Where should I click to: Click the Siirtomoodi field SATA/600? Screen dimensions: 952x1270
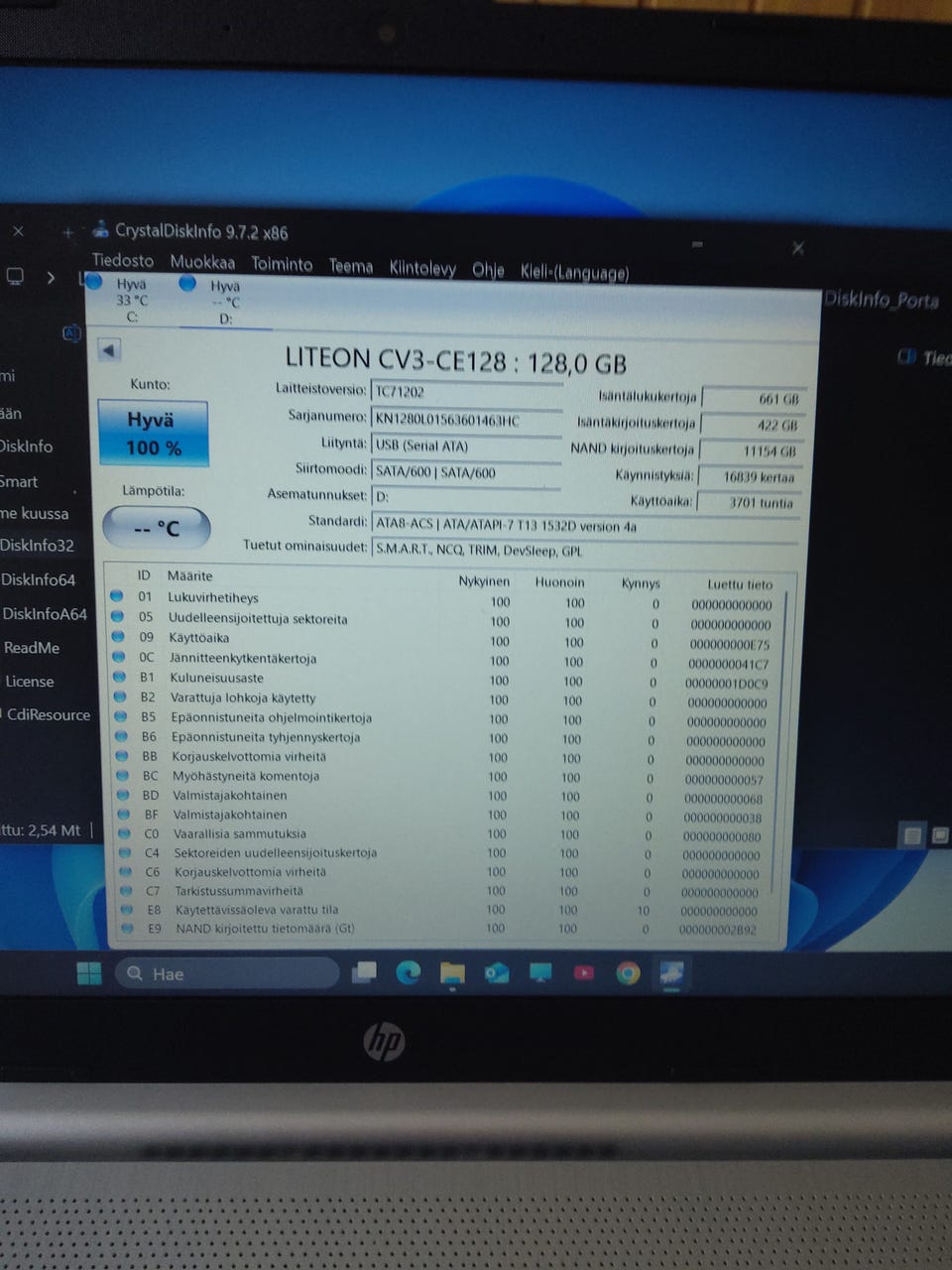(466, 472)
